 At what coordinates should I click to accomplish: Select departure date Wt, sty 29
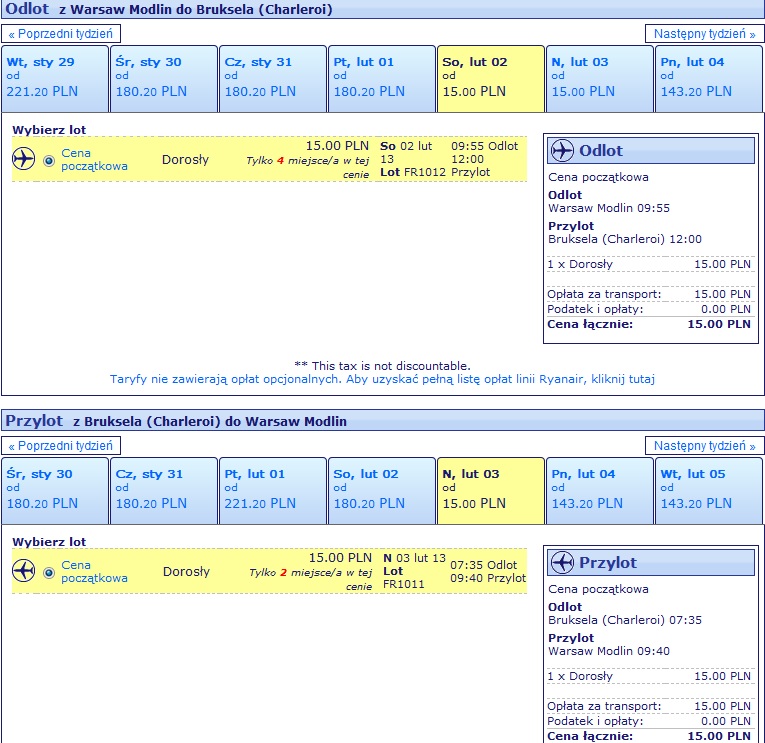click(55, 79)
